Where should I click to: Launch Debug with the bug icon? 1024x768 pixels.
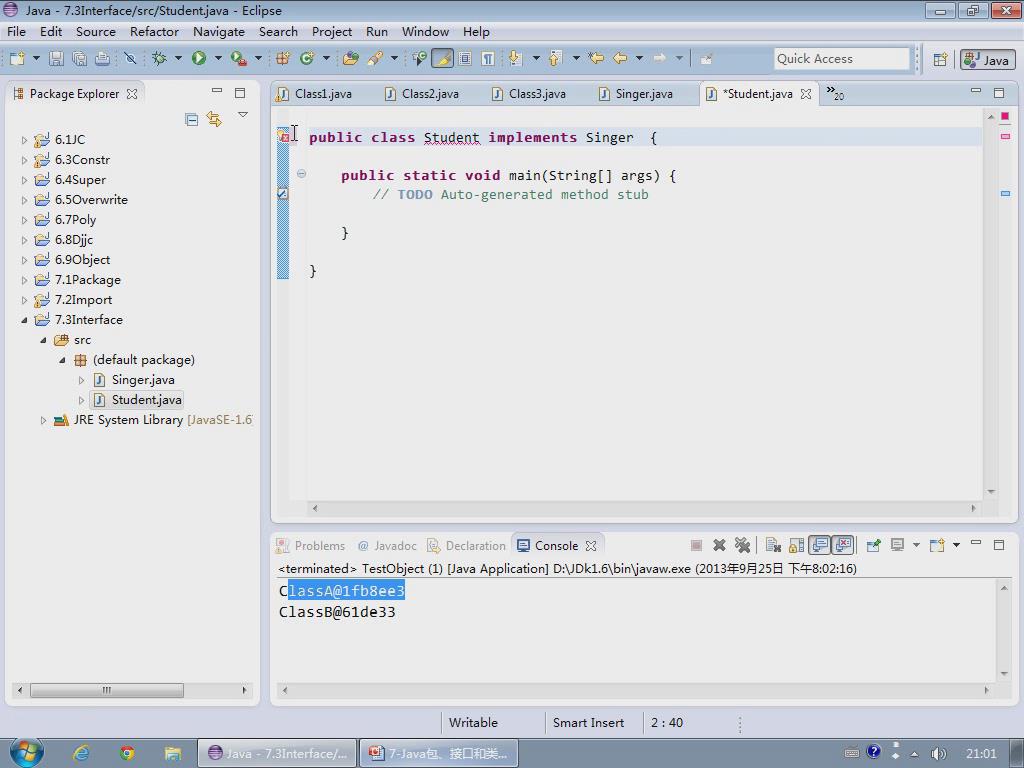159,59
